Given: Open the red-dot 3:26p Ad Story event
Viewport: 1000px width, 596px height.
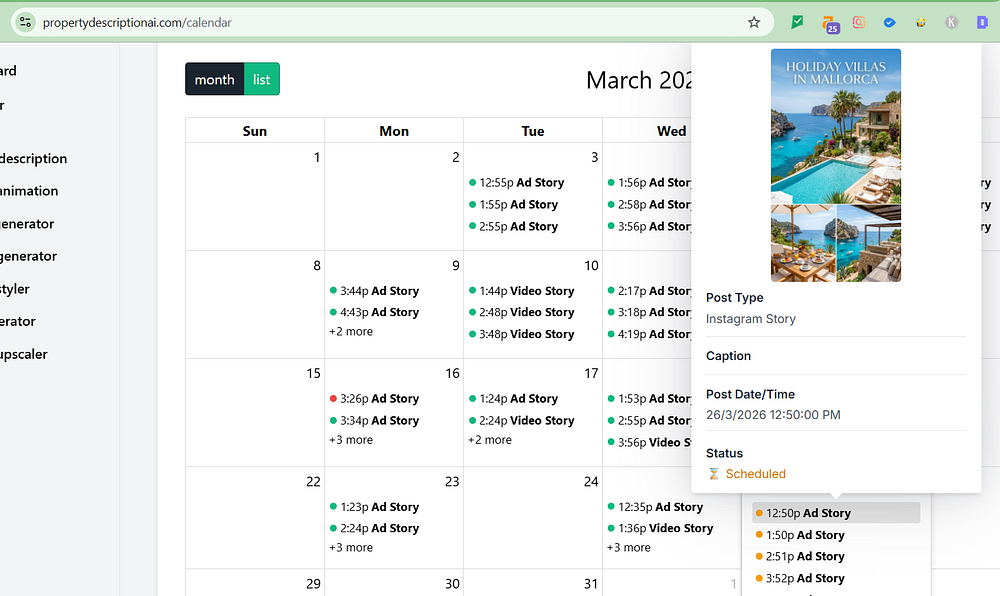Looking at the screenshot, I should click(374, 398).
